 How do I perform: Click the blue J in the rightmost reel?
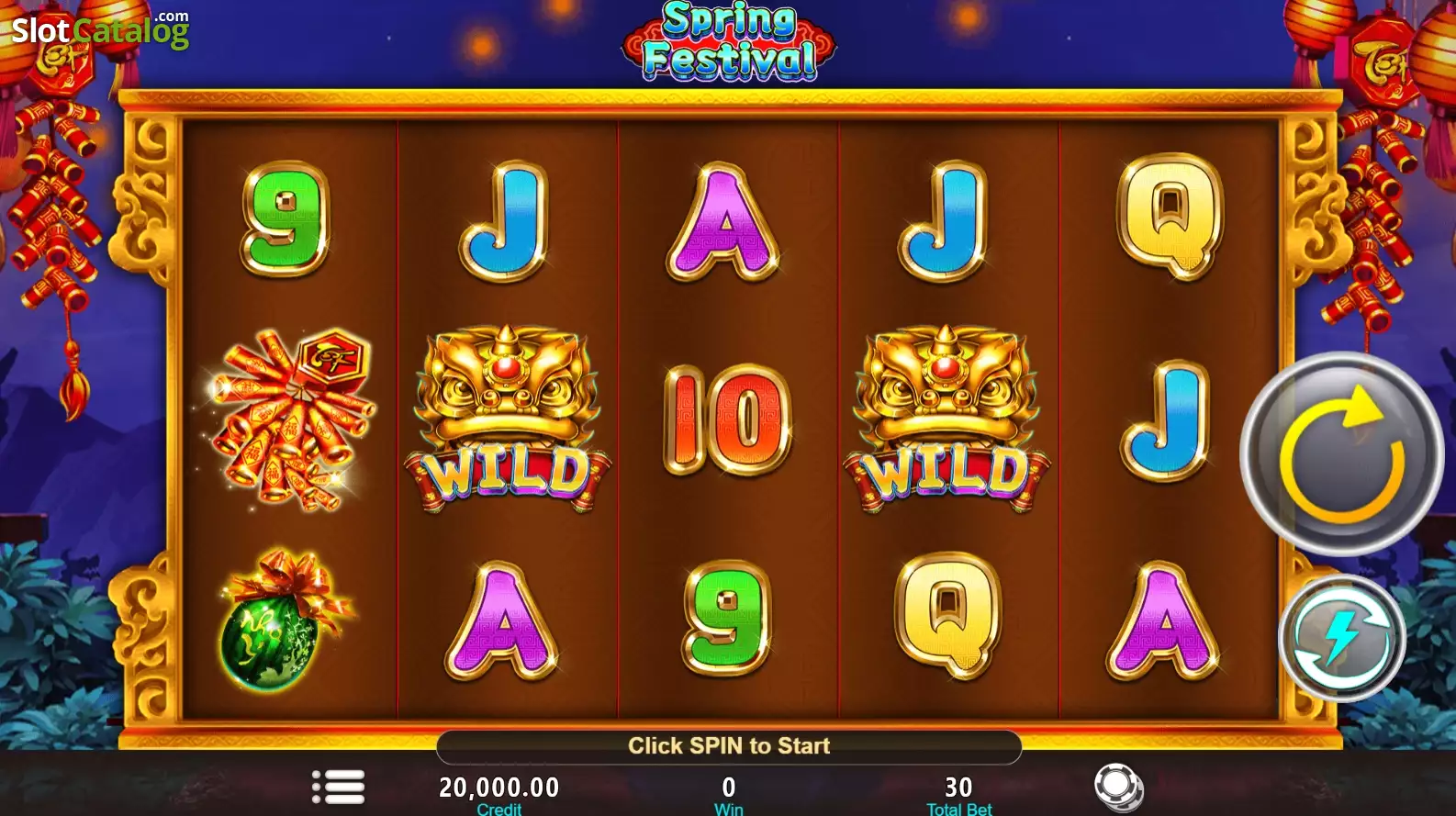click(1166, 420)
